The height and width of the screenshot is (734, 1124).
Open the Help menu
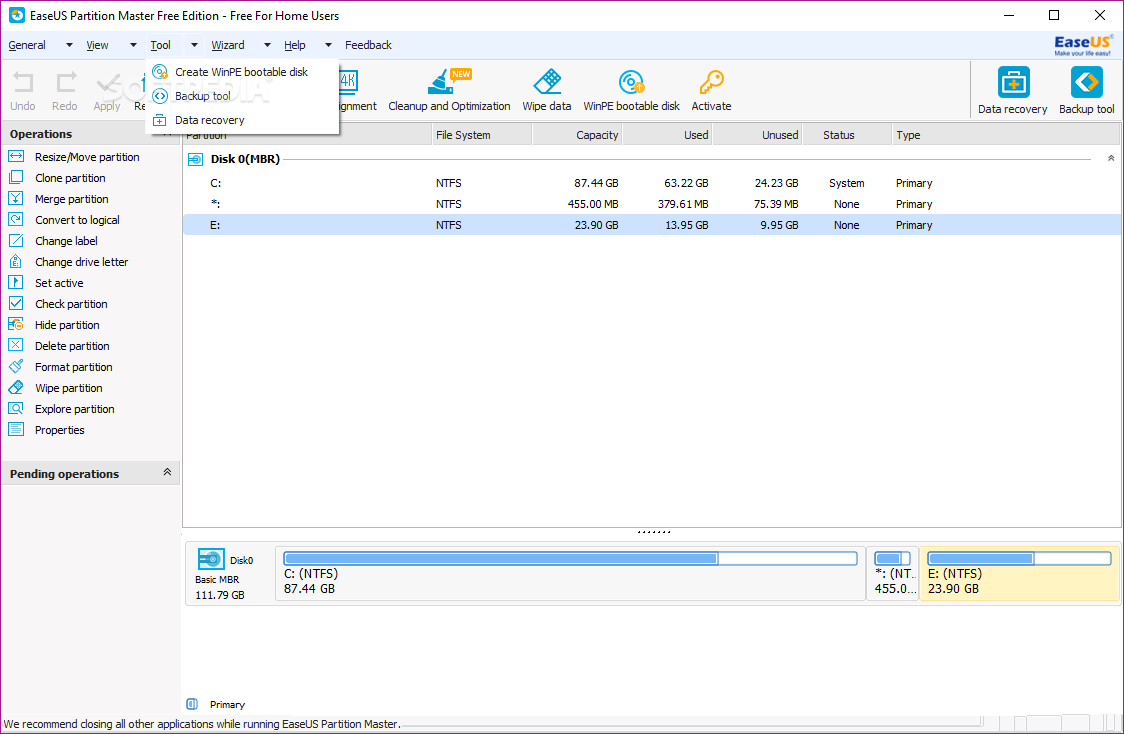(x=295, y=45)
